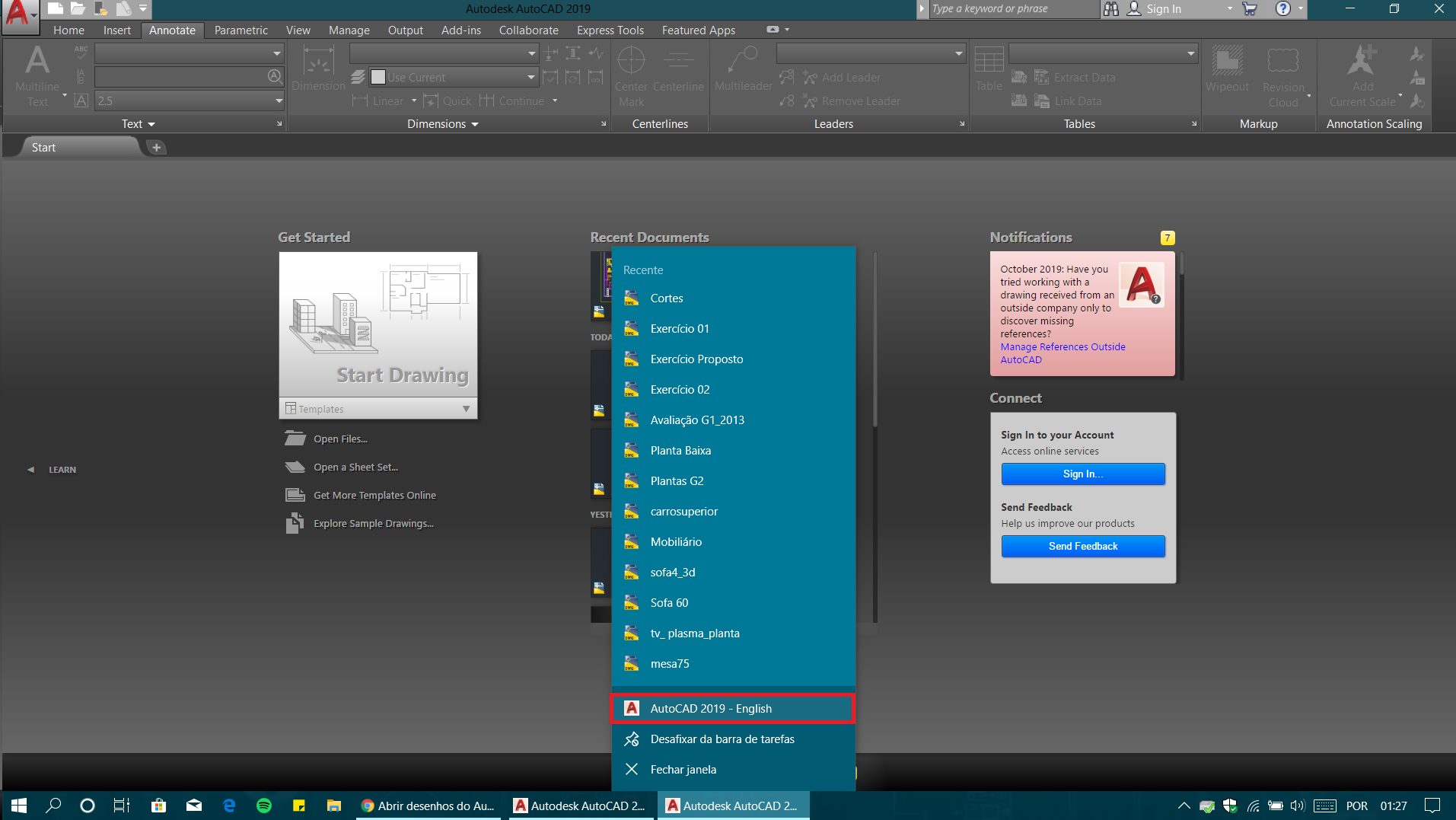Click the Send Feedback button
This screenshot has height=820, width=1456.
point(1083,546)
